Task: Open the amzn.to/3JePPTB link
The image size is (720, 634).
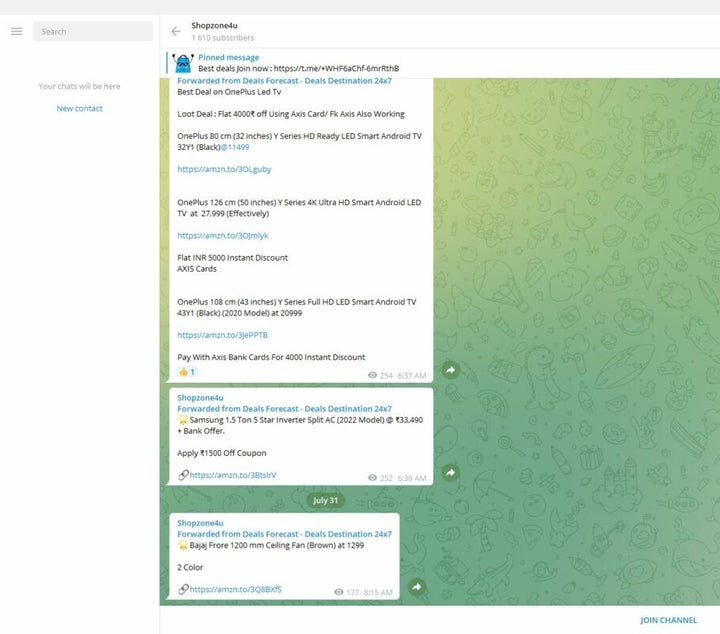Action: click(222, 335)
